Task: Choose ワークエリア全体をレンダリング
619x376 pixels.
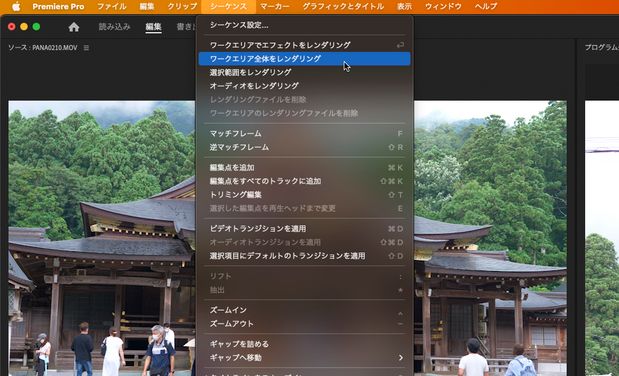Action: pyautogui.click(x=304, y=59)
